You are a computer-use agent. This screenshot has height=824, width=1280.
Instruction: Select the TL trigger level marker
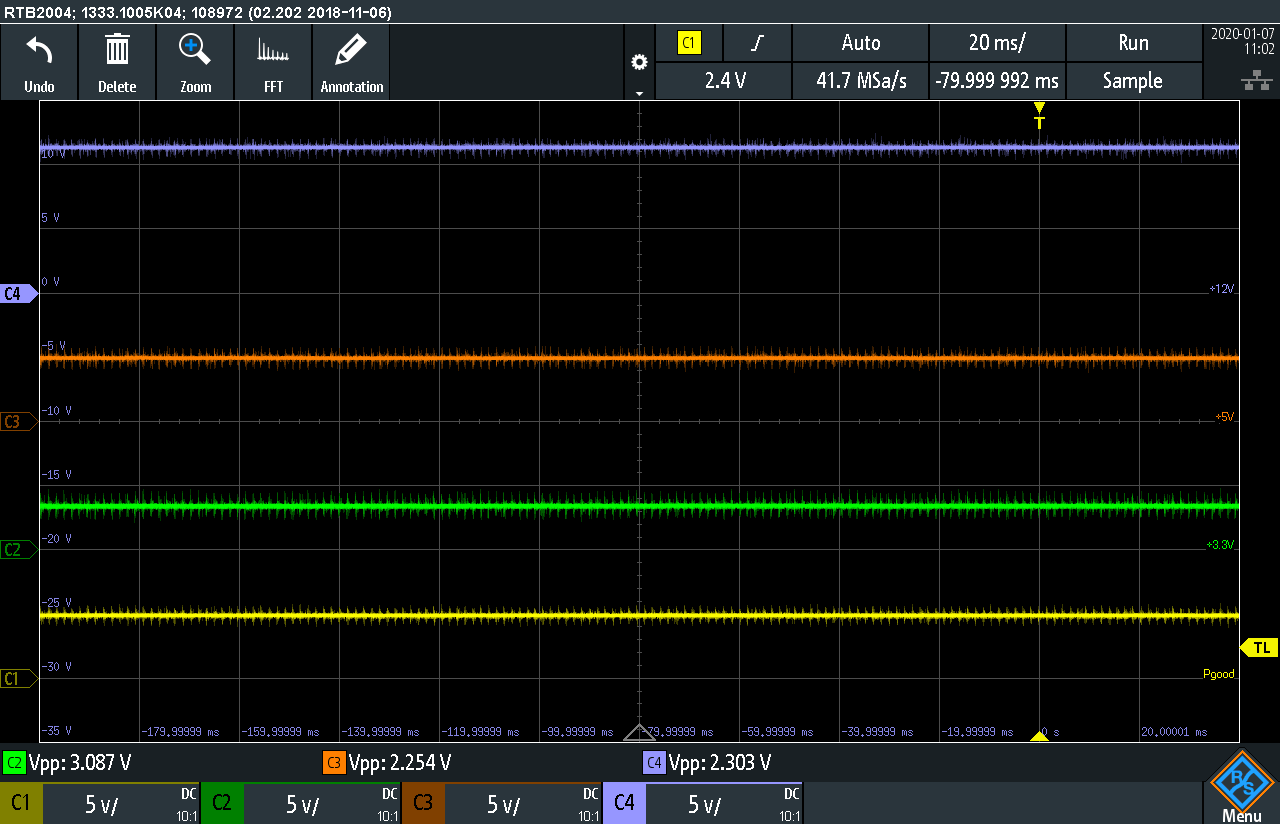[1261, 648]
